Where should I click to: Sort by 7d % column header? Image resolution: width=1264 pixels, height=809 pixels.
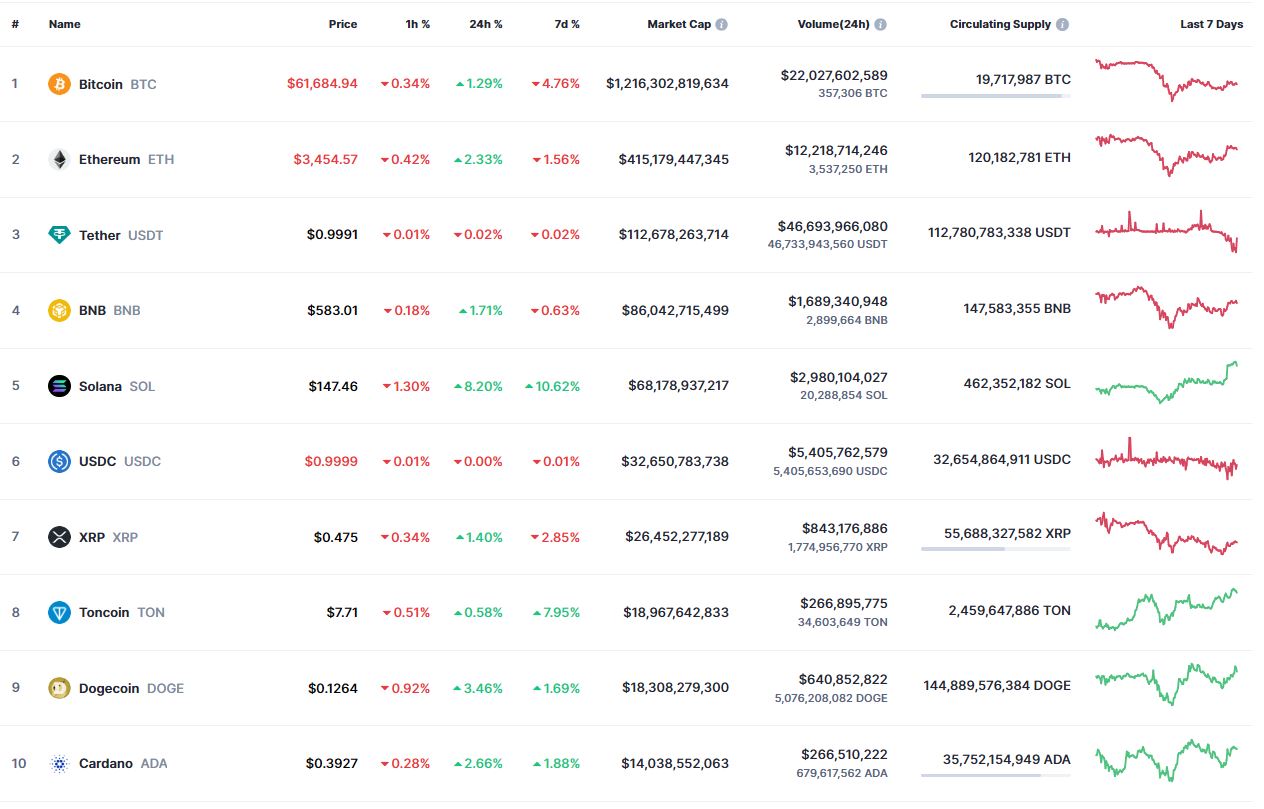click(567, 24)
